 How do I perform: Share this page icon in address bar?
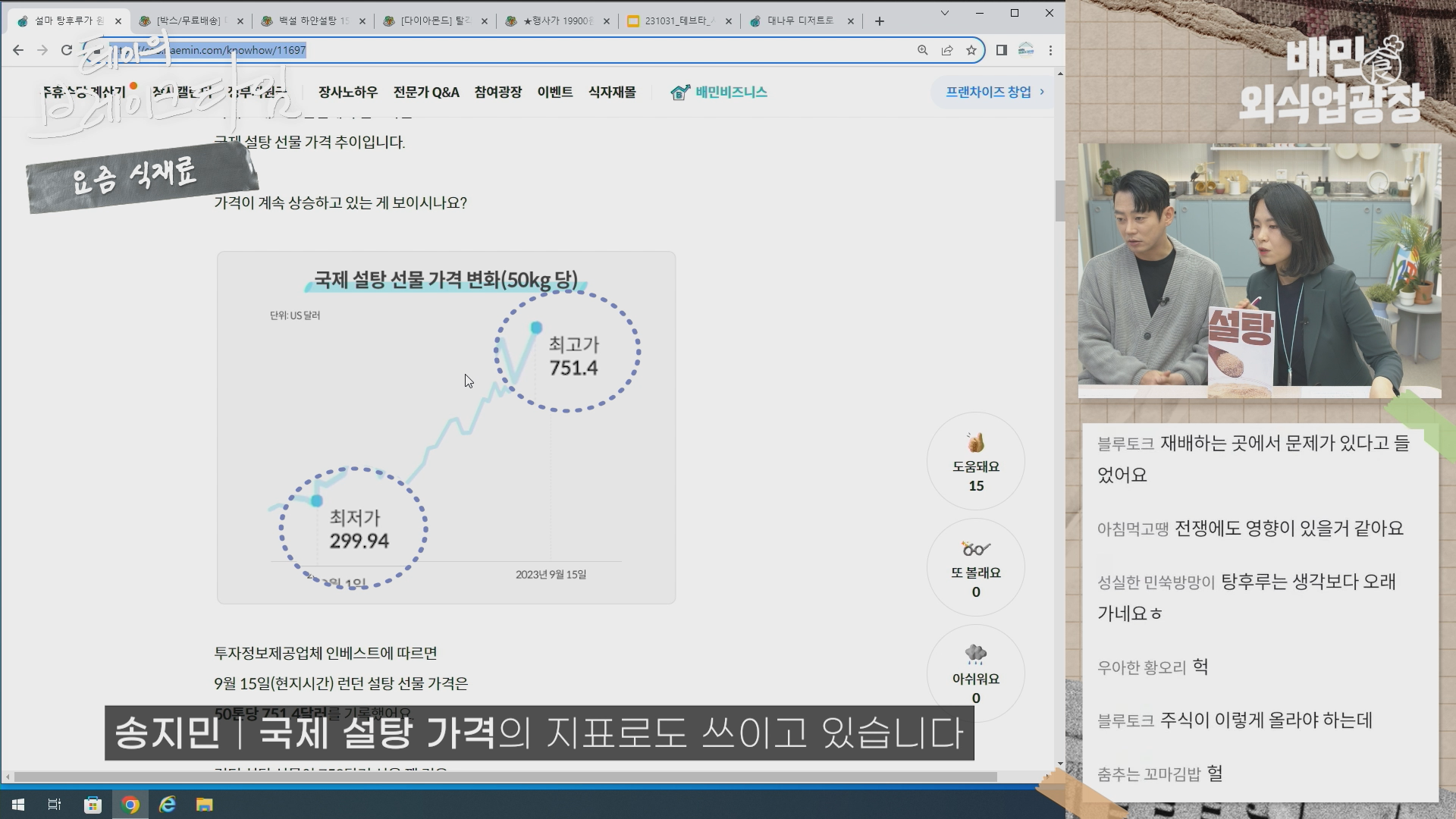(x=947, y=50)
